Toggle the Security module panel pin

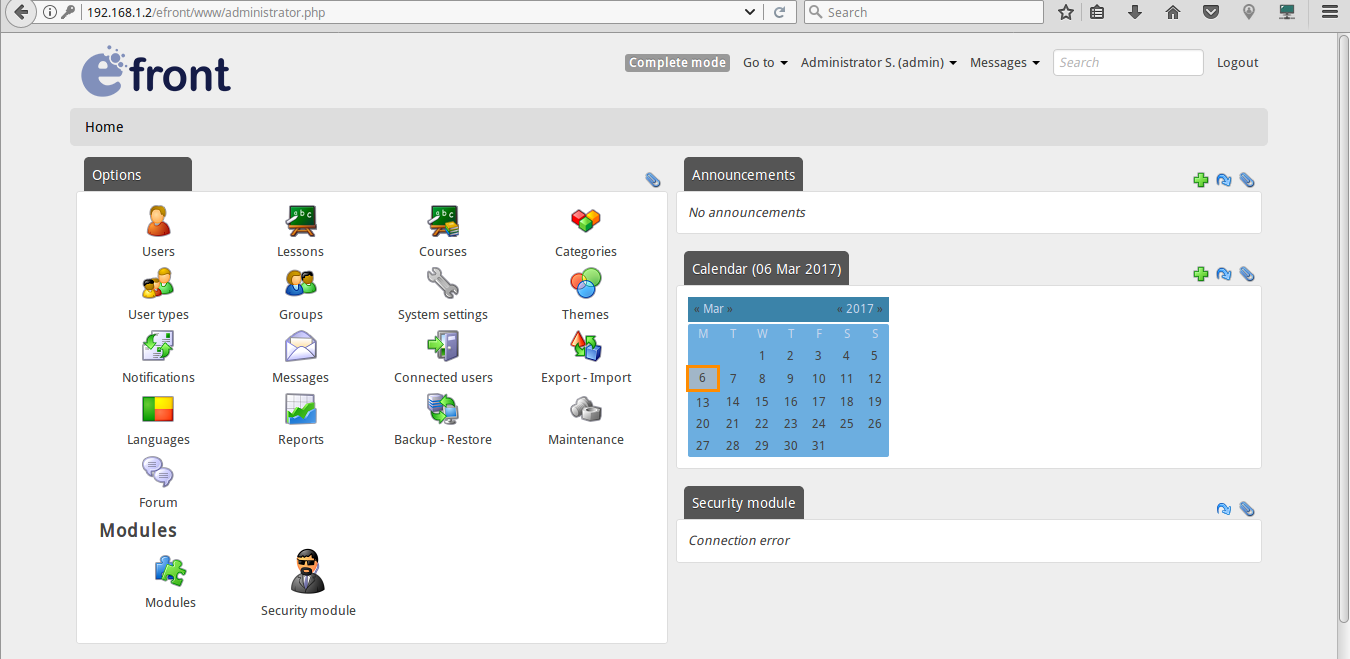tap(1247, 509)
